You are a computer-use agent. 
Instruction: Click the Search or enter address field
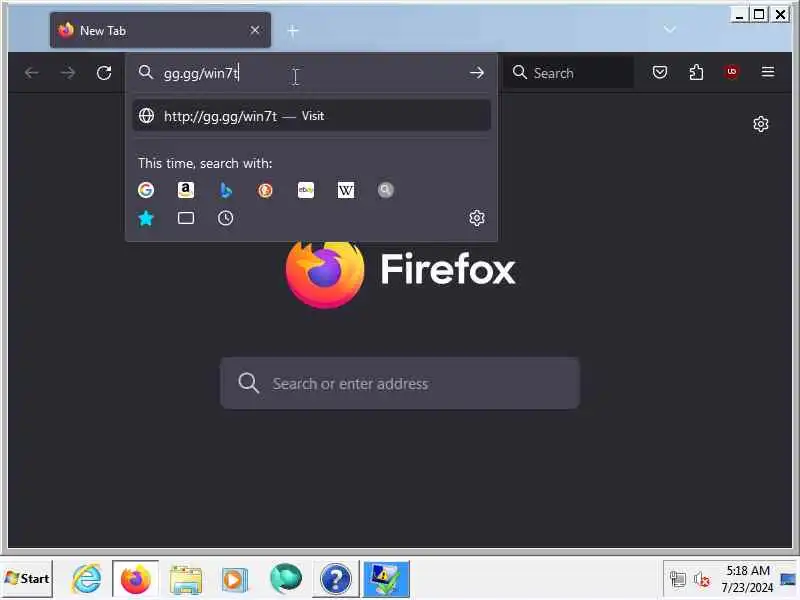[x=400, y=383]
